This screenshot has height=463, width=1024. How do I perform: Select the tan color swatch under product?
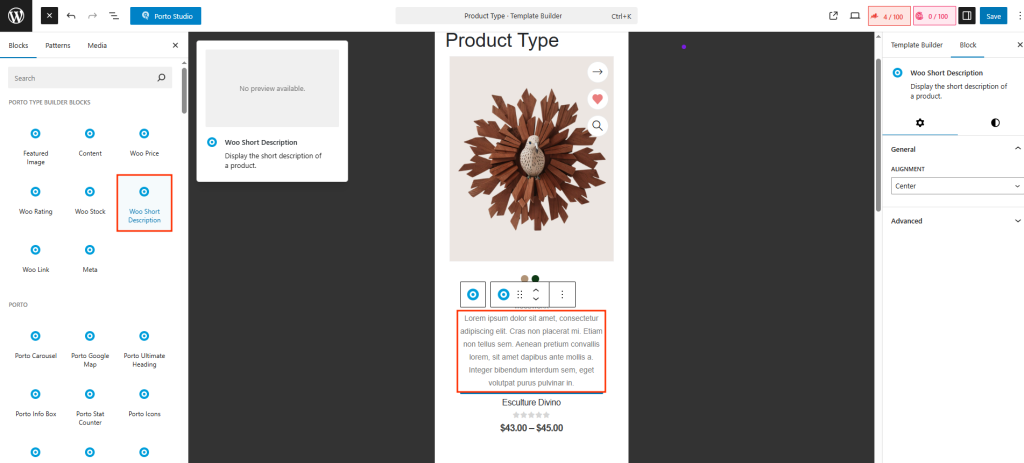click(525, 278)
